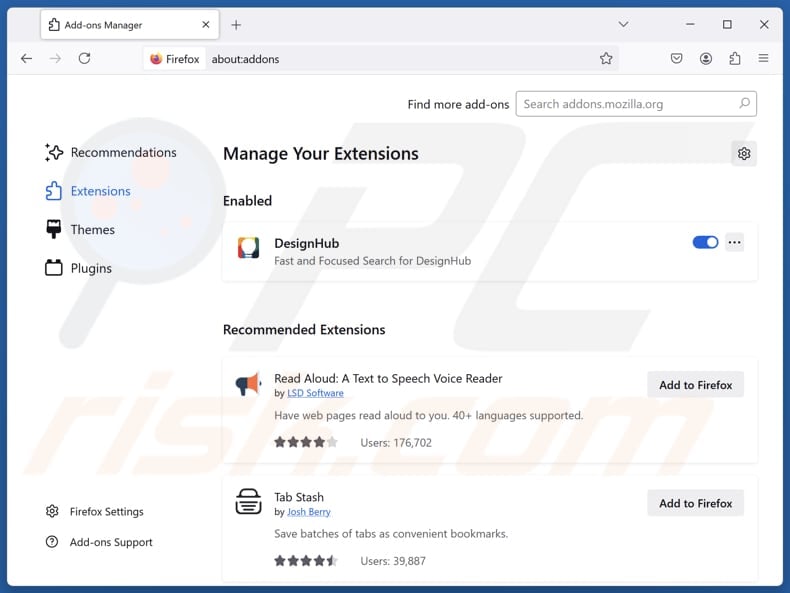Screen dimensions: 790x593
Task: Open a new tab with plus icon
Action: (x=236, y=25)
